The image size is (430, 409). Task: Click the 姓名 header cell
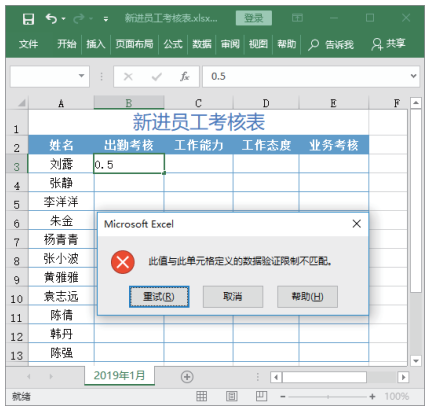pos(61,145)
